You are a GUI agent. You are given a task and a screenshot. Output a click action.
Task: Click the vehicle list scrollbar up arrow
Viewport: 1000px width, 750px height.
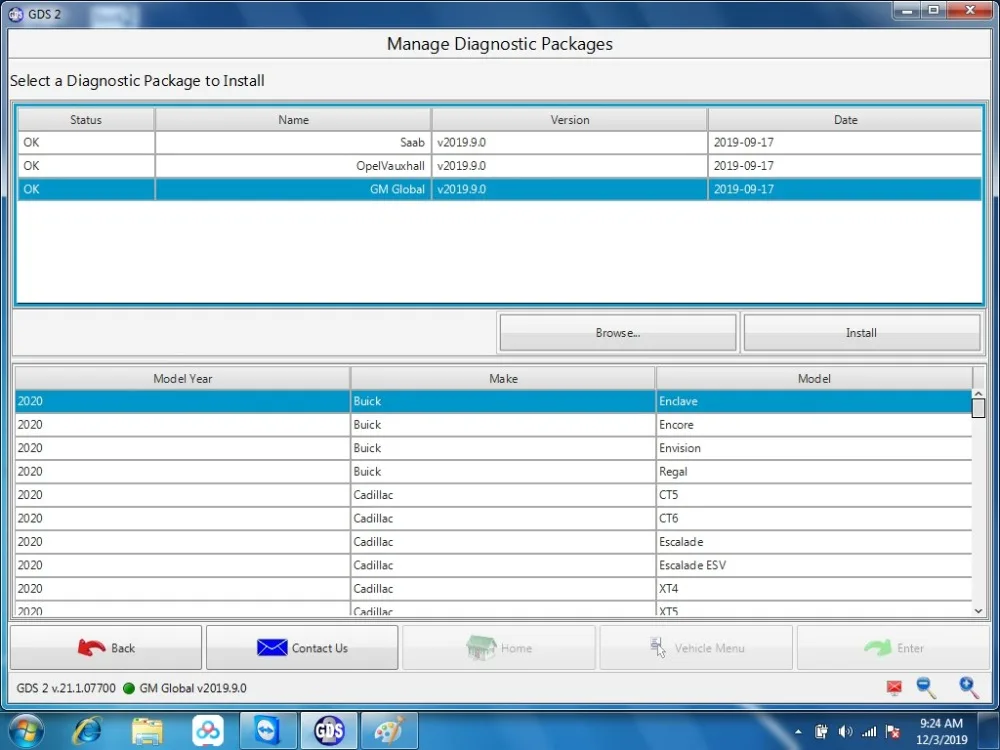pos(978,395)
